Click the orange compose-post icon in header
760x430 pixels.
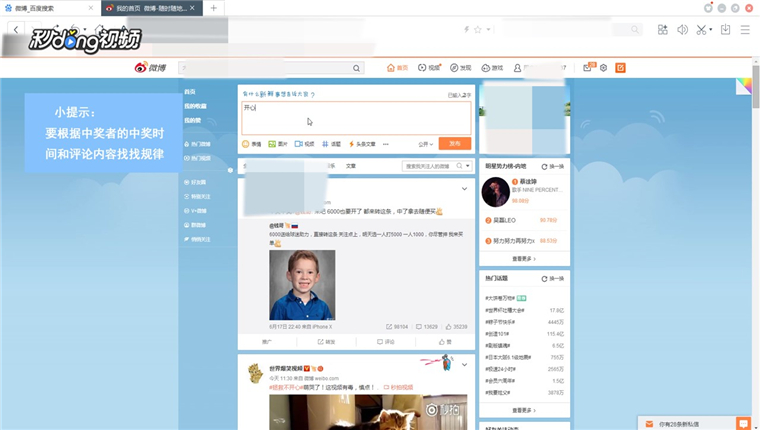pyautogui.click(x=620, y=68)
